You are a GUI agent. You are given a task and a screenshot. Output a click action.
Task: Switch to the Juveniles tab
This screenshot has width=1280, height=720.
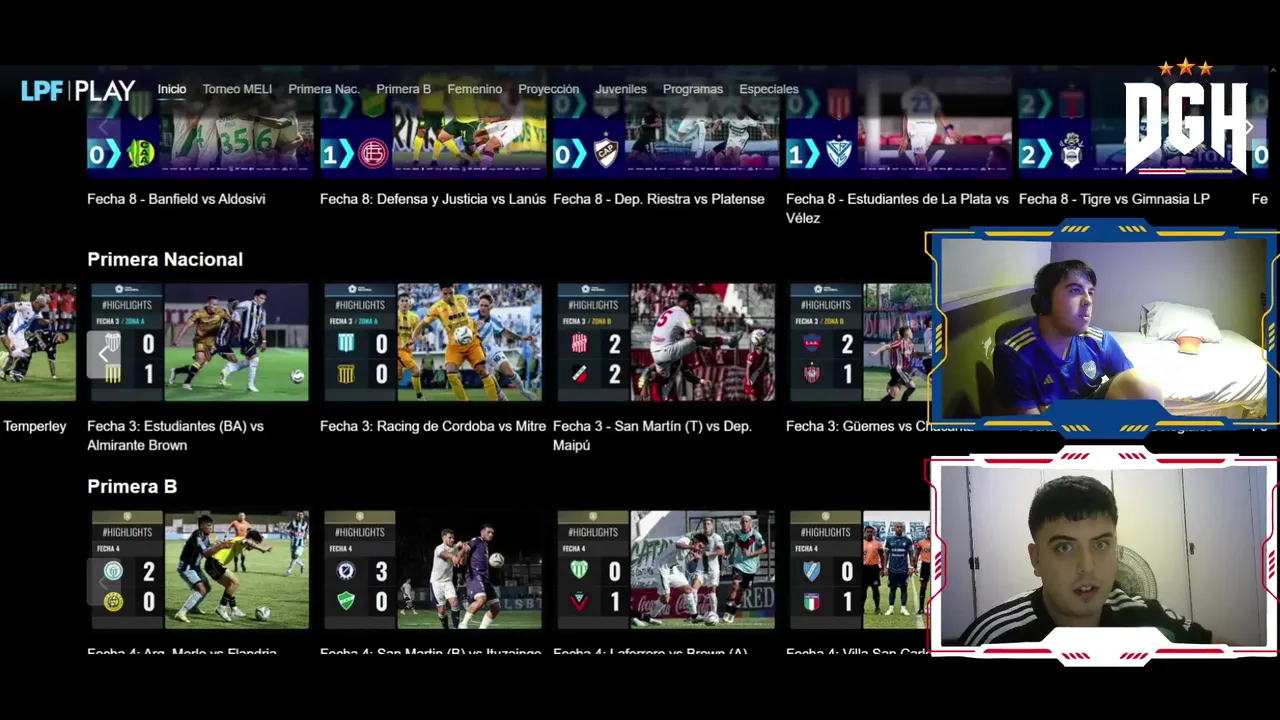pos(621,89)
